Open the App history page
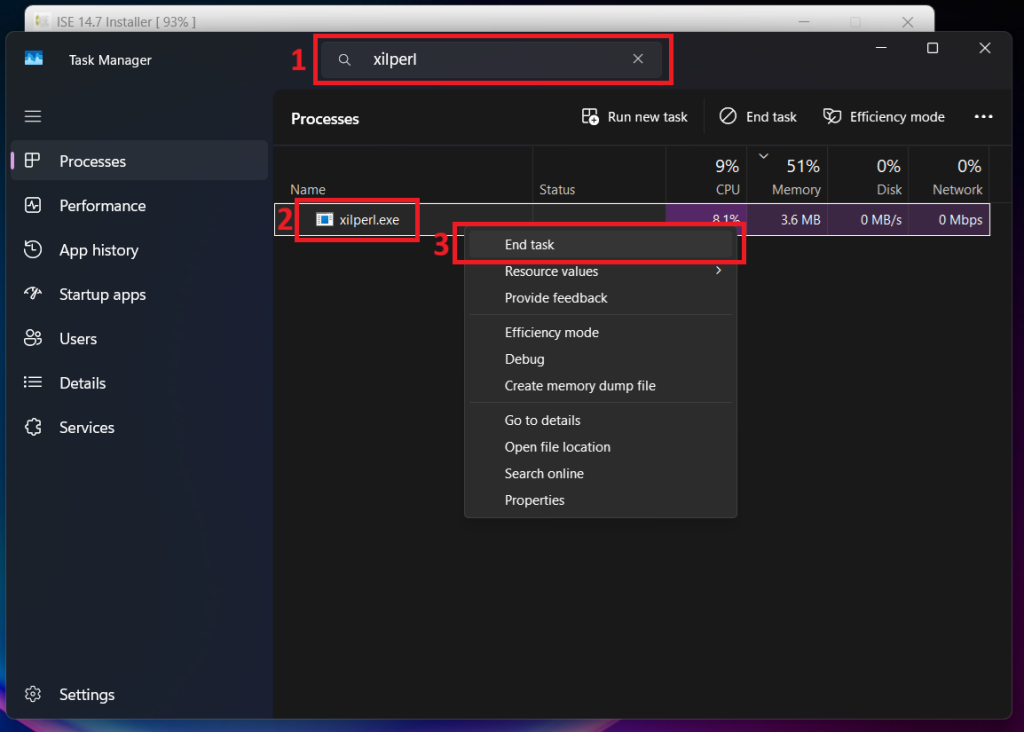The height and width of the screenshot is (732, 1024). (140, 249)
